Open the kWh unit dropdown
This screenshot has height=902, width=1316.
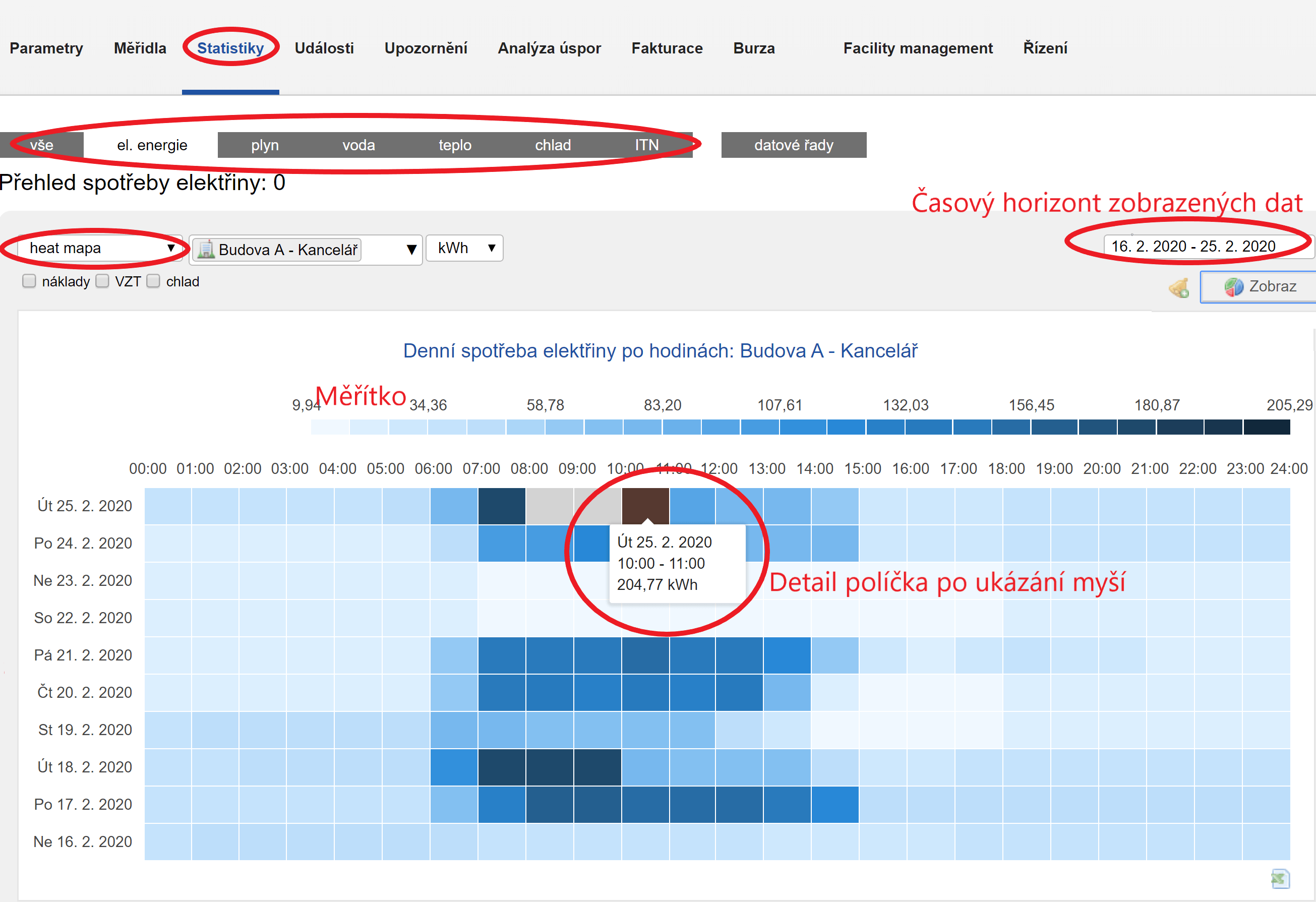464,248
